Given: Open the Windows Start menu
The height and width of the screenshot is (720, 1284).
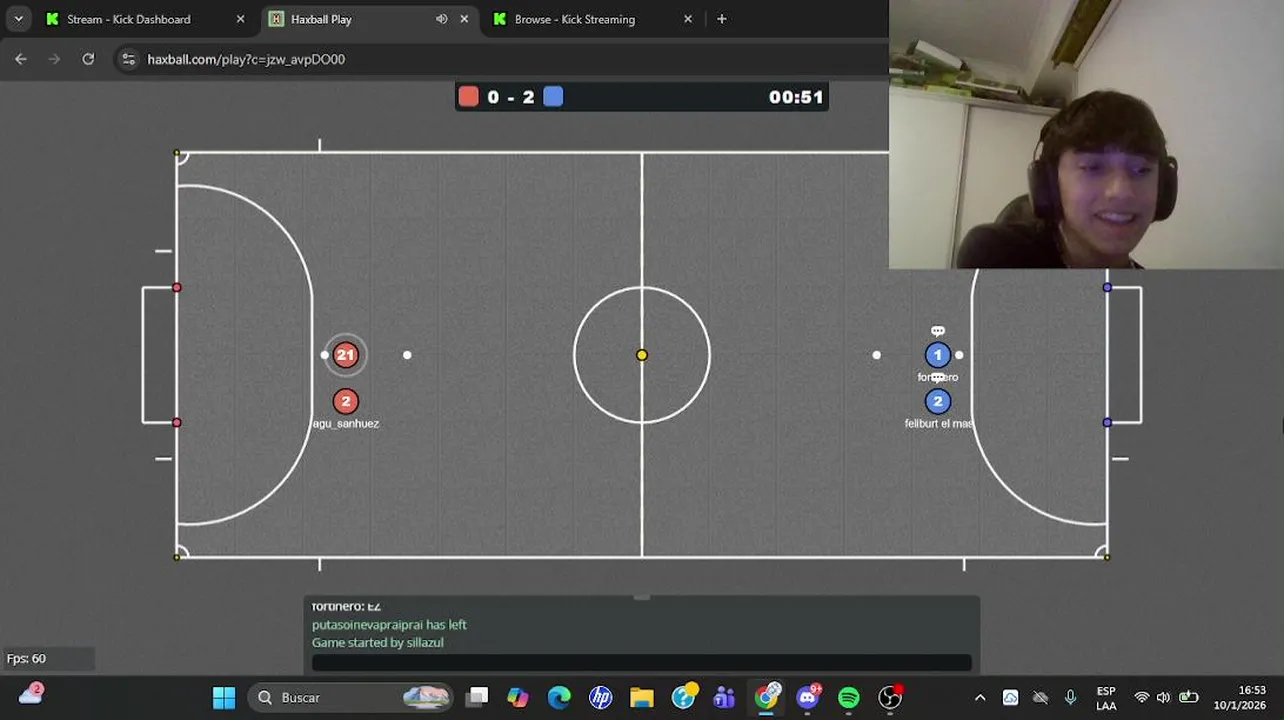Looking at the screenshot, I should coord(224,697).
